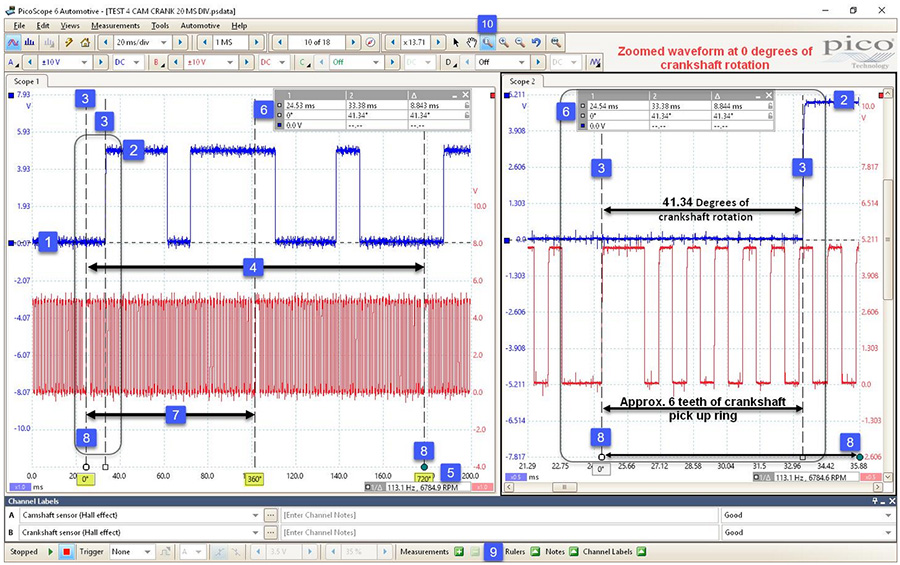Go to previous buffer waveform

[x=280, y=42]
